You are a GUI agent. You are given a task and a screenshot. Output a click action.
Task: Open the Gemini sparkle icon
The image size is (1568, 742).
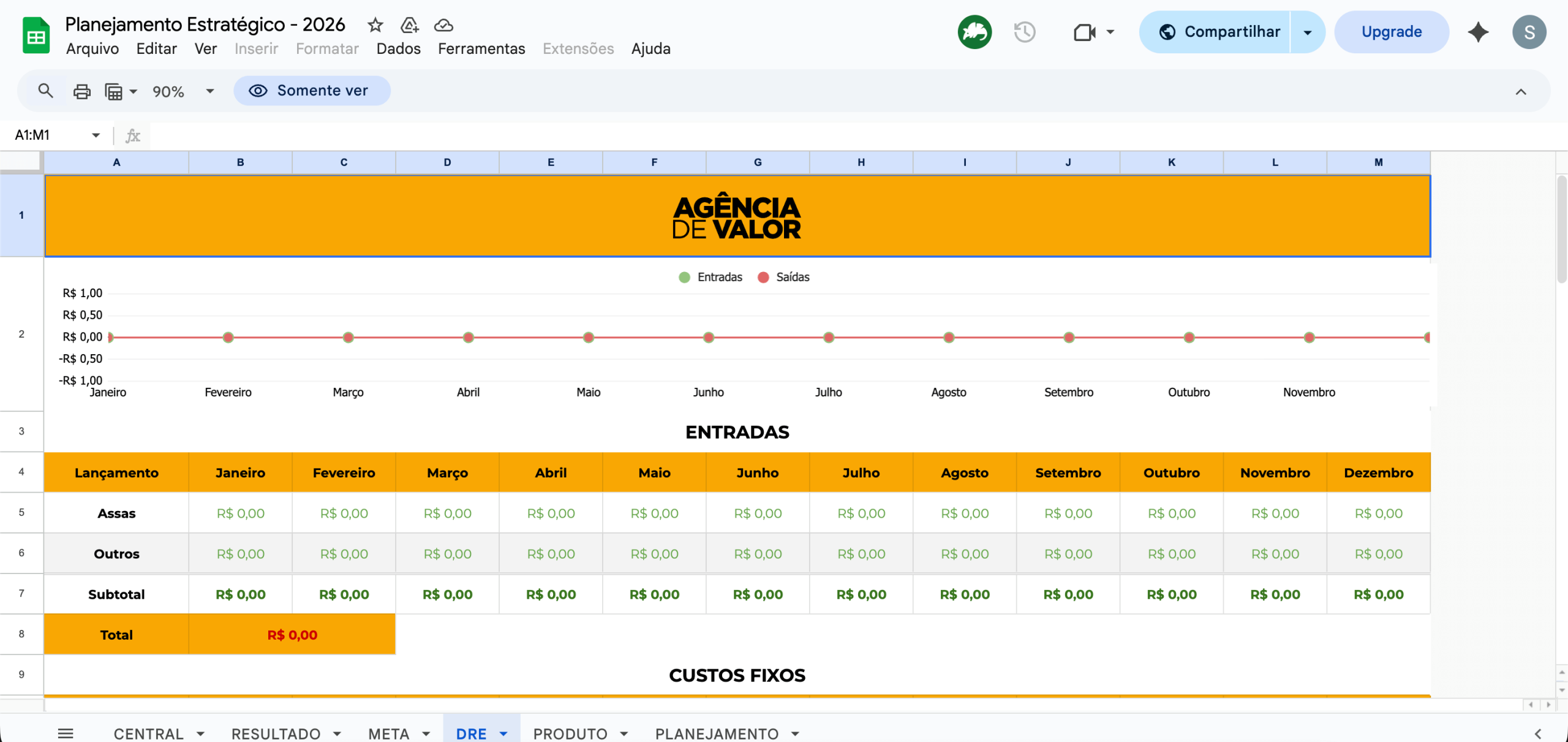[1478, 32]
